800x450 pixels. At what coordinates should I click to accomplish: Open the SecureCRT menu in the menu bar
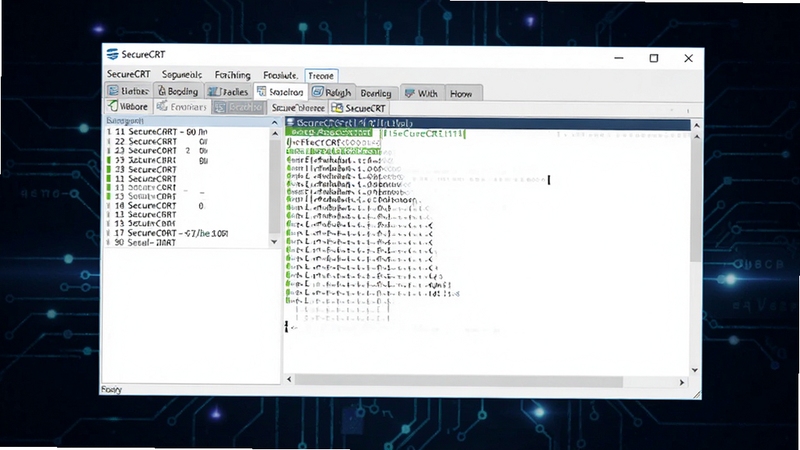(129, 74)
